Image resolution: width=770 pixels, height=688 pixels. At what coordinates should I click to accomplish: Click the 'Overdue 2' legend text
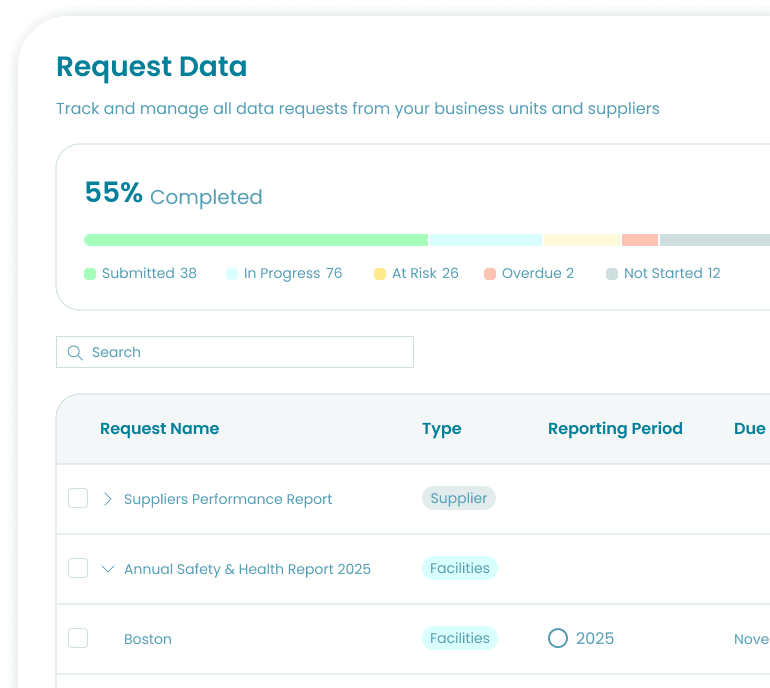(538, 273)
